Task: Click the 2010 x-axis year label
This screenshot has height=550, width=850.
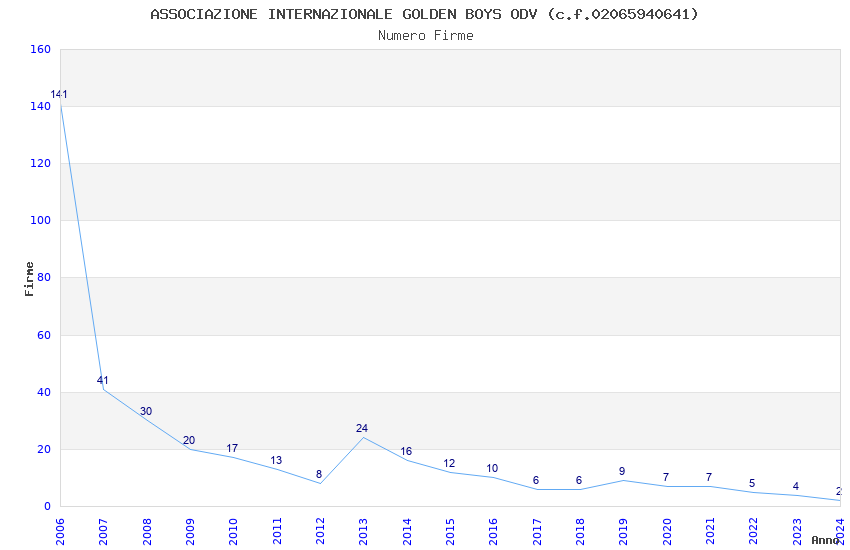Action: [x=233, y=531]
